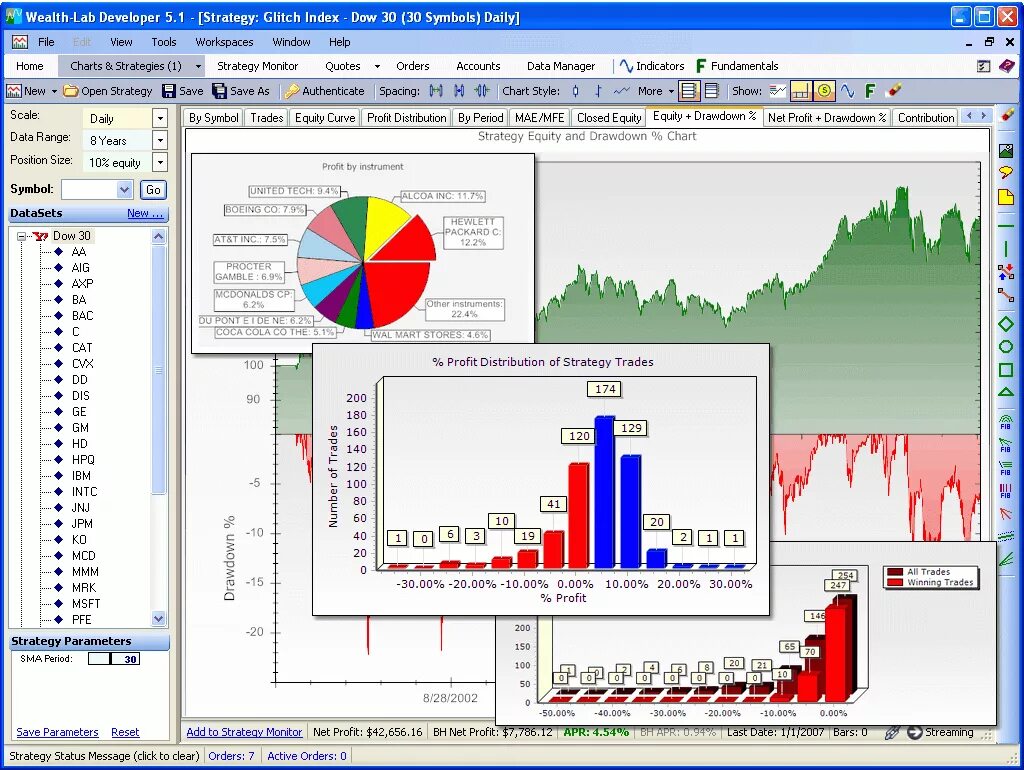
Task: Switch to the By Symbol tab
Action: [214, 118]
